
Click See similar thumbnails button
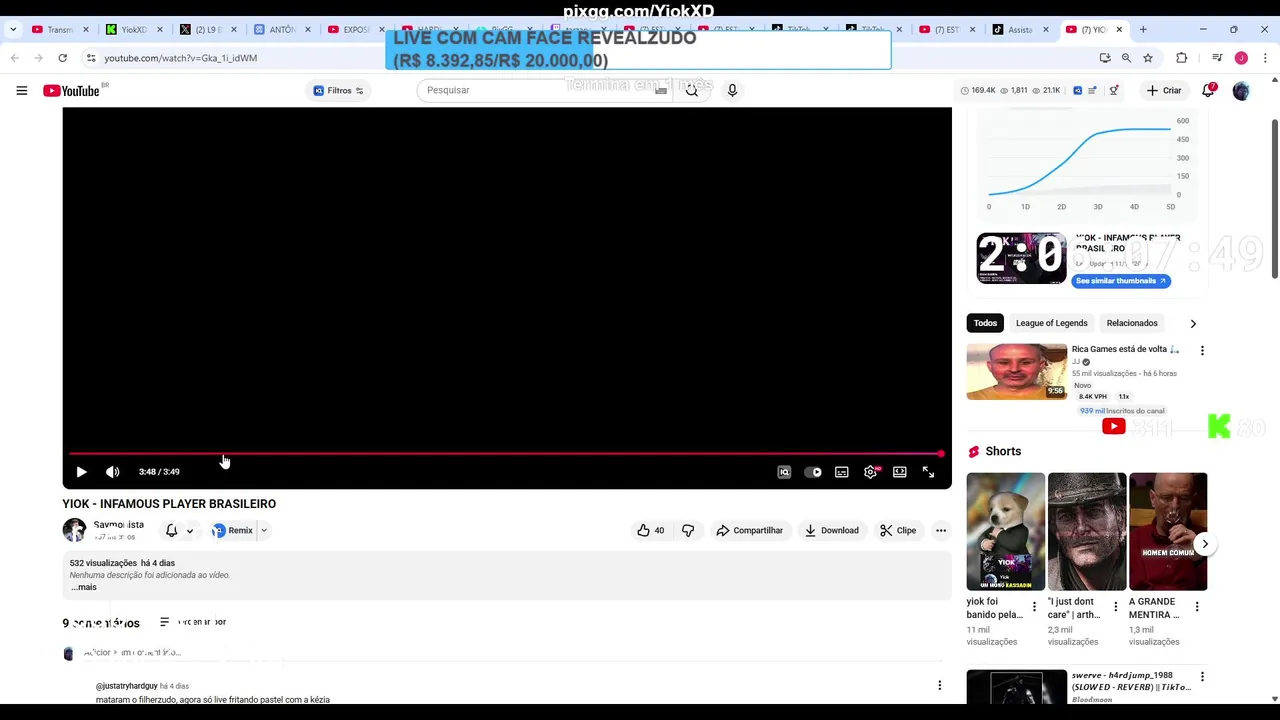click(1120, 281)
